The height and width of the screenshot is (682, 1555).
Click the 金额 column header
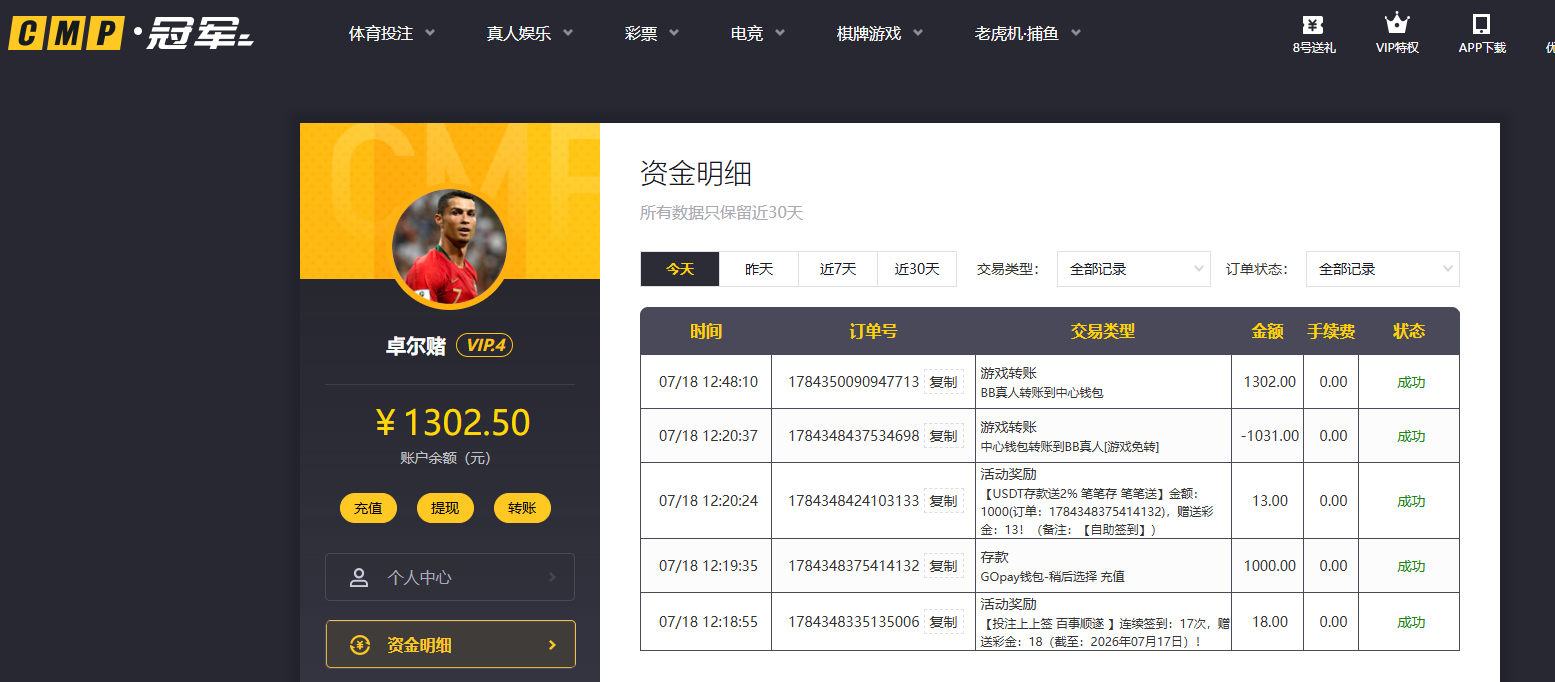pyautogui.click(x=1267, y=331)
